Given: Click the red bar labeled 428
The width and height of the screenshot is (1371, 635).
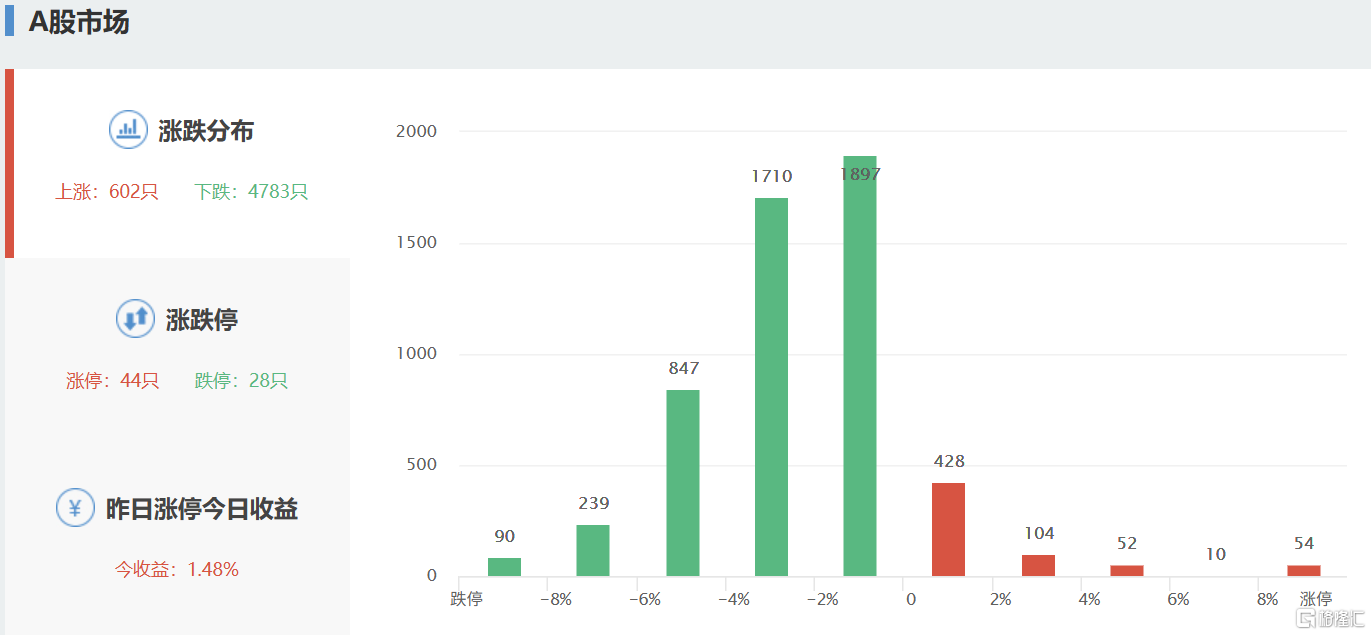Looking at the screenshot, I should tap(948, 530).
